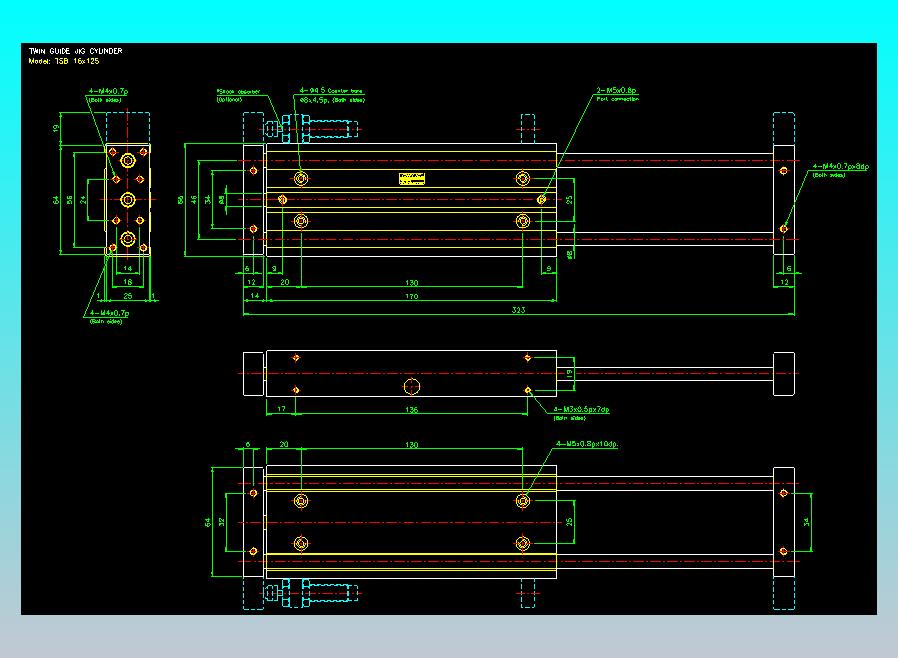This screenshot has width=898, height=658.
Task: Click the '2-M5x0.8p' port connection callout
Action: coord(616,90)
